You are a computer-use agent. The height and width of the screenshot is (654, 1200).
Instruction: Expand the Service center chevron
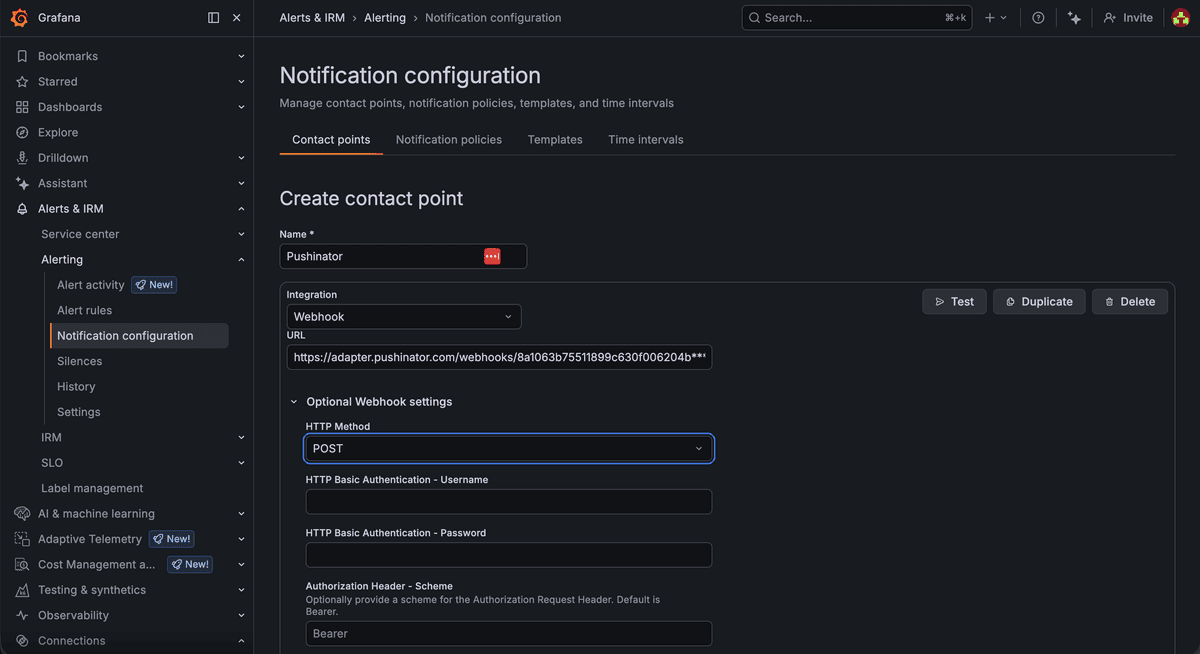241,234
